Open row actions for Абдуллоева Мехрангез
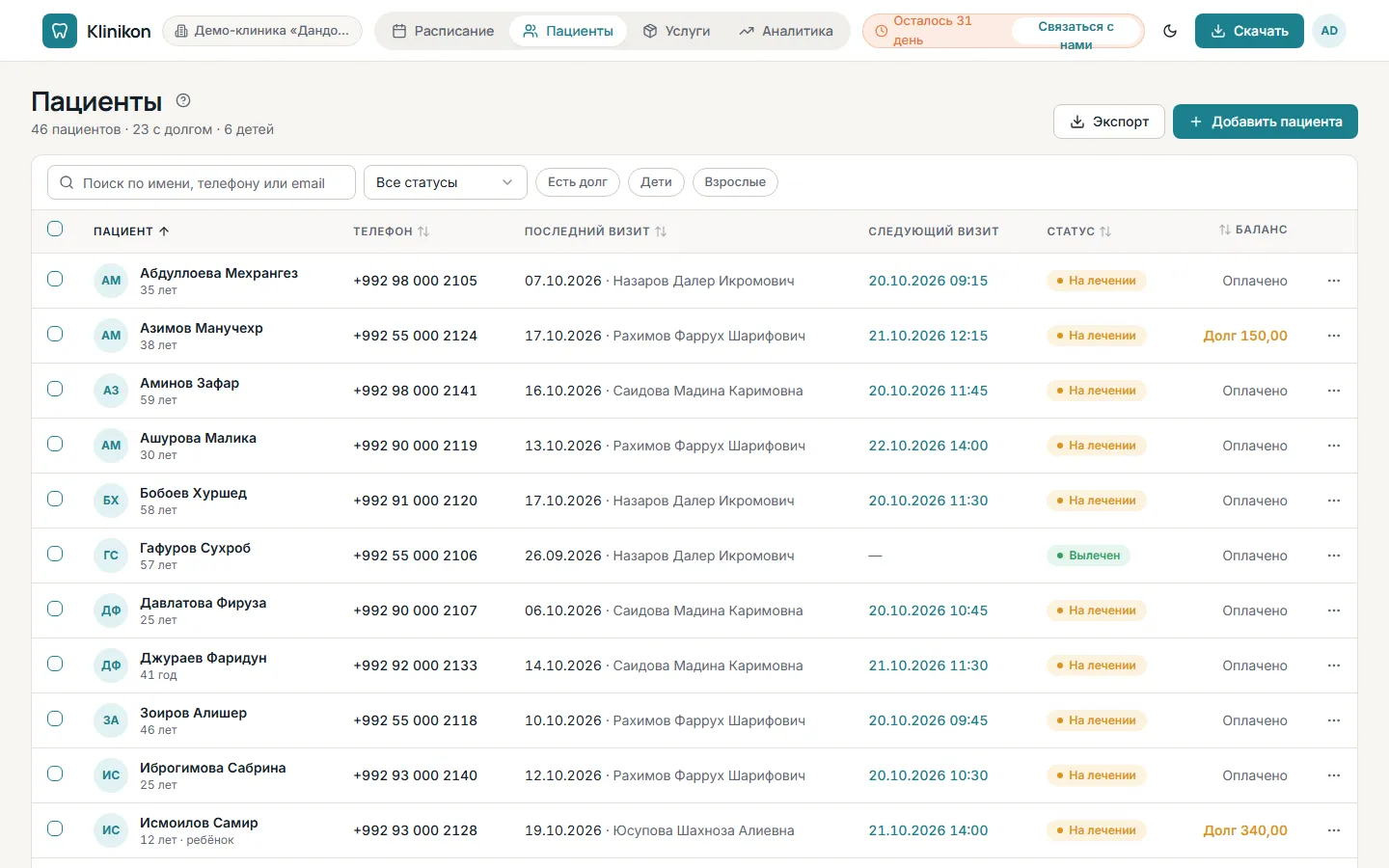This screenshot has width=1389, height=868. (1334, 281)
